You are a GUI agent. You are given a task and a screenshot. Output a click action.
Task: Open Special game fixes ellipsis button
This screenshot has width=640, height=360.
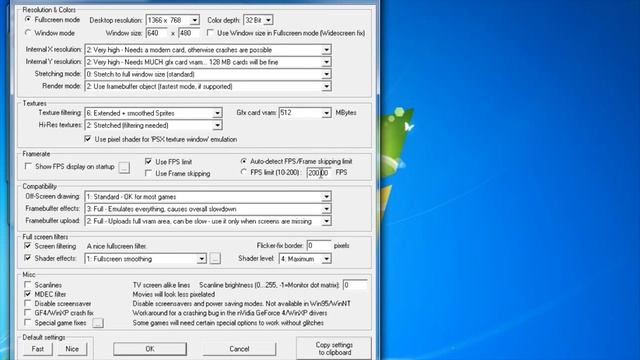pos(98,323)
